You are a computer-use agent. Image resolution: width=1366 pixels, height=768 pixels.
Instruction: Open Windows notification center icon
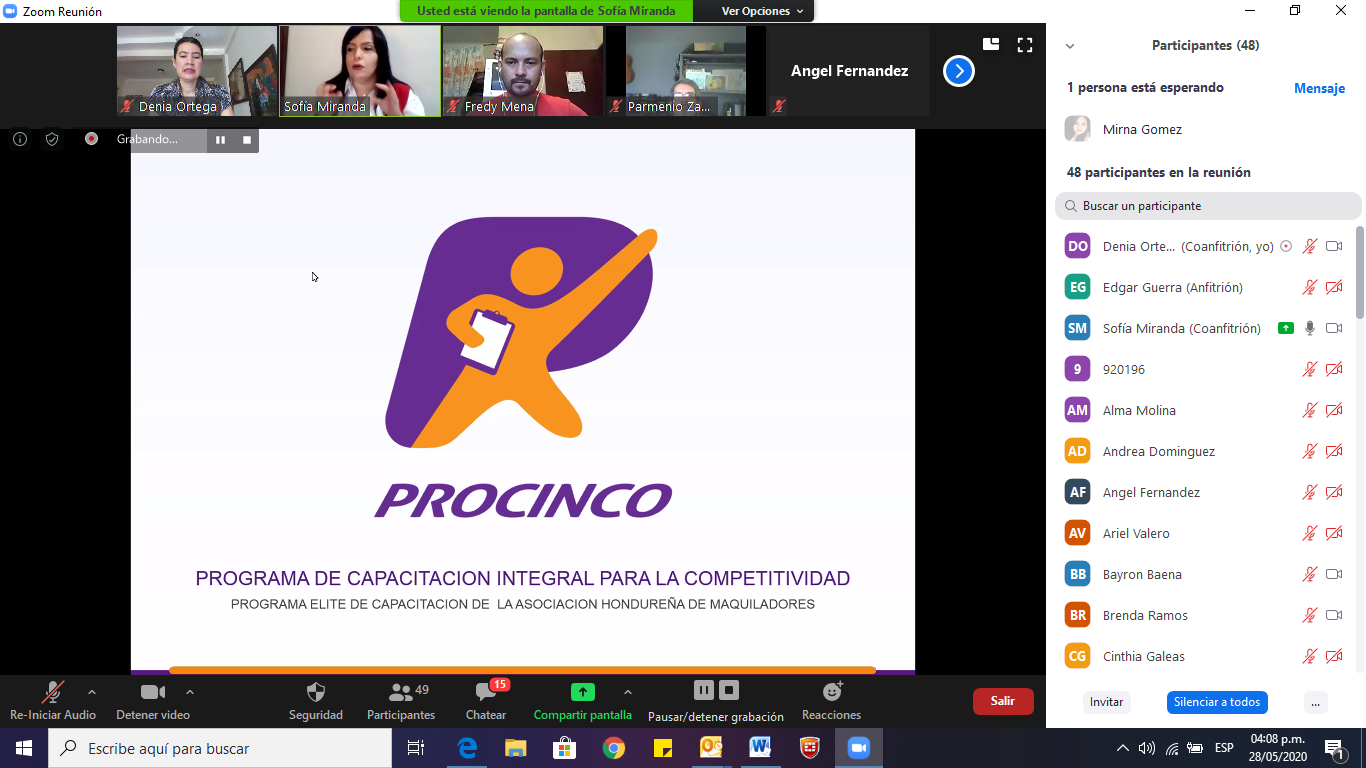click(1335, 748)
